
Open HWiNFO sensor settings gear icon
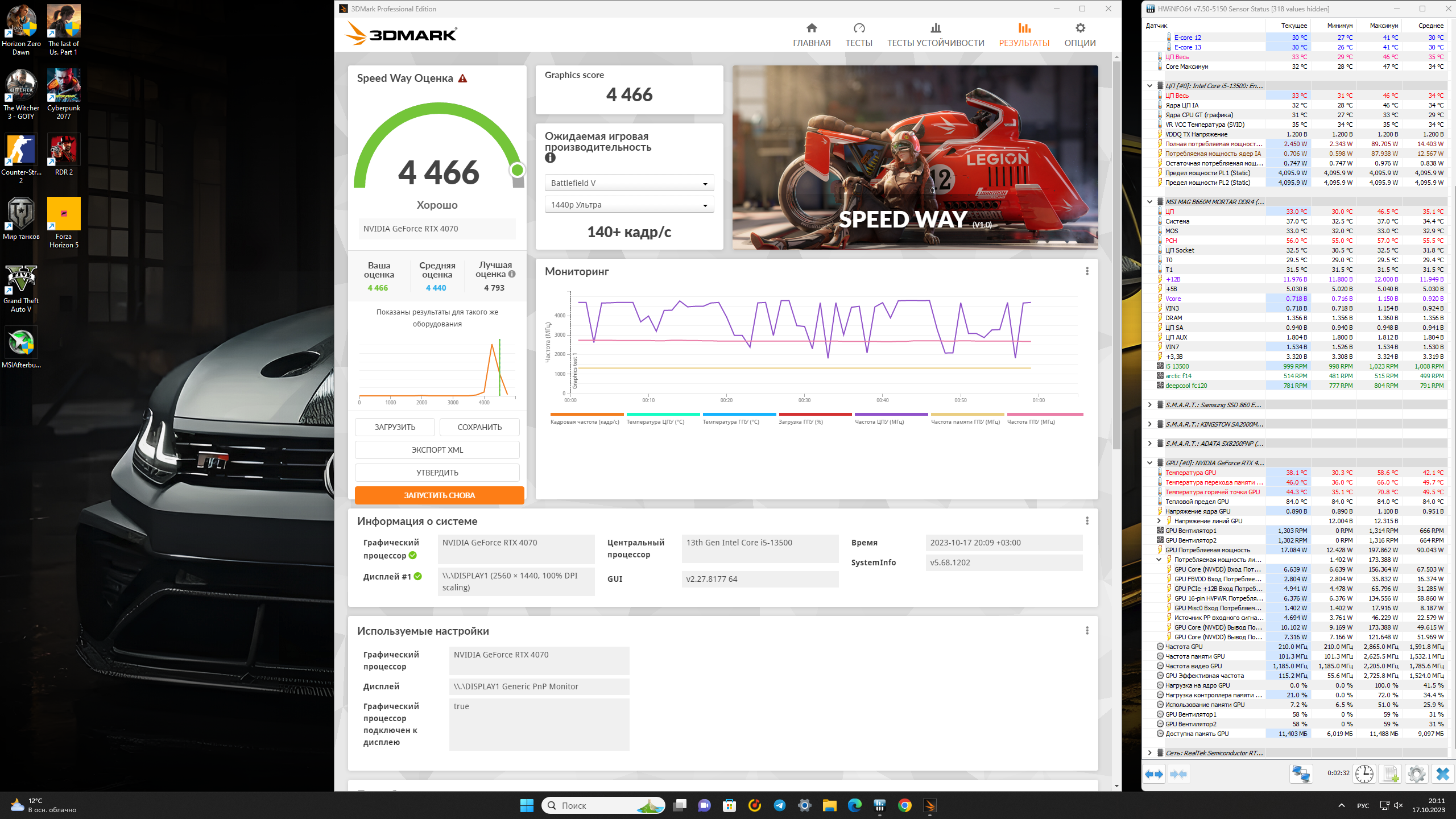tap(1416, 774)
